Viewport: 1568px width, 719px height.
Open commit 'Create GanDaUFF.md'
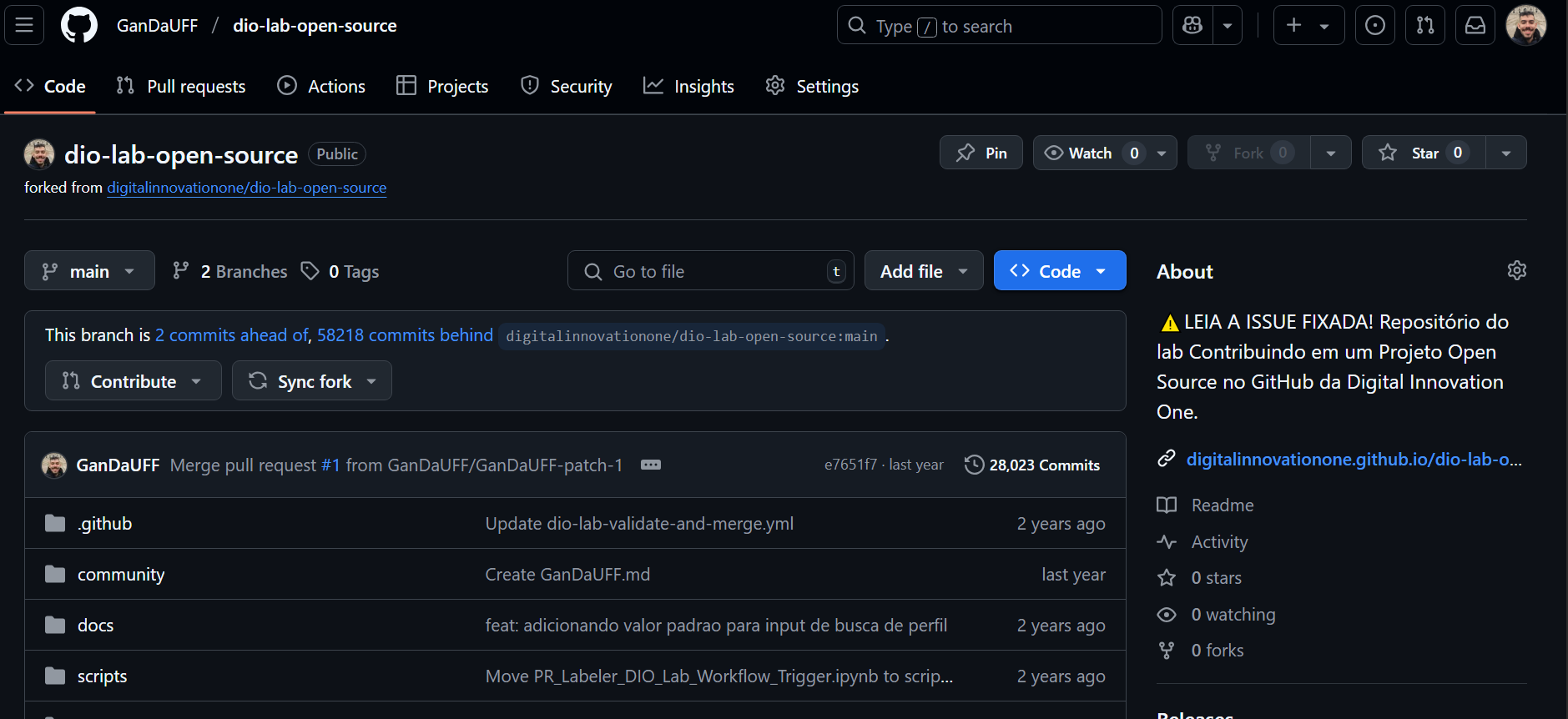pyautogui.click(x=567, y=574)
